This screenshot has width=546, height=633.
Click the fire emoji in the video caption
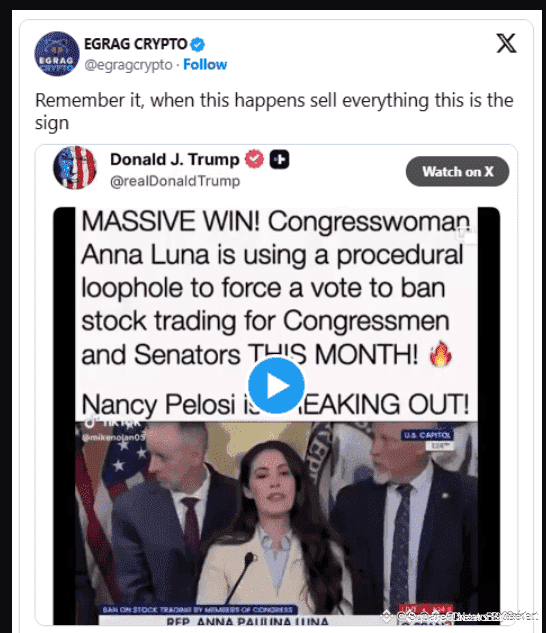(441, 354)
